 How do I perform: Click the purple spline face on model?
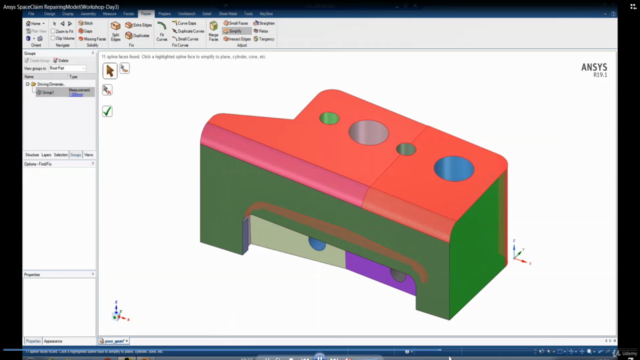point(376,271)
